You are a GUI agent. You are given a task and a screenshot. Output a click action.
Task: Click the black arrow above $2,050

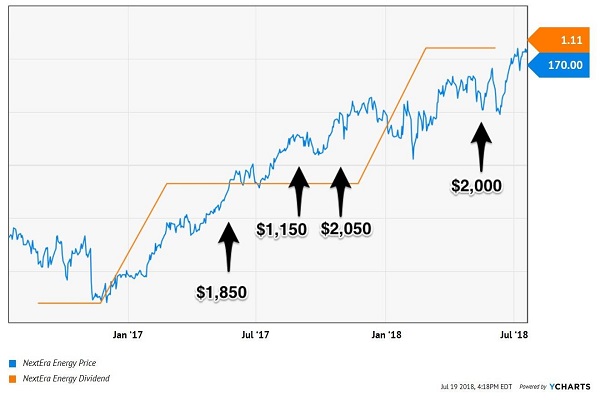(341, 191)
